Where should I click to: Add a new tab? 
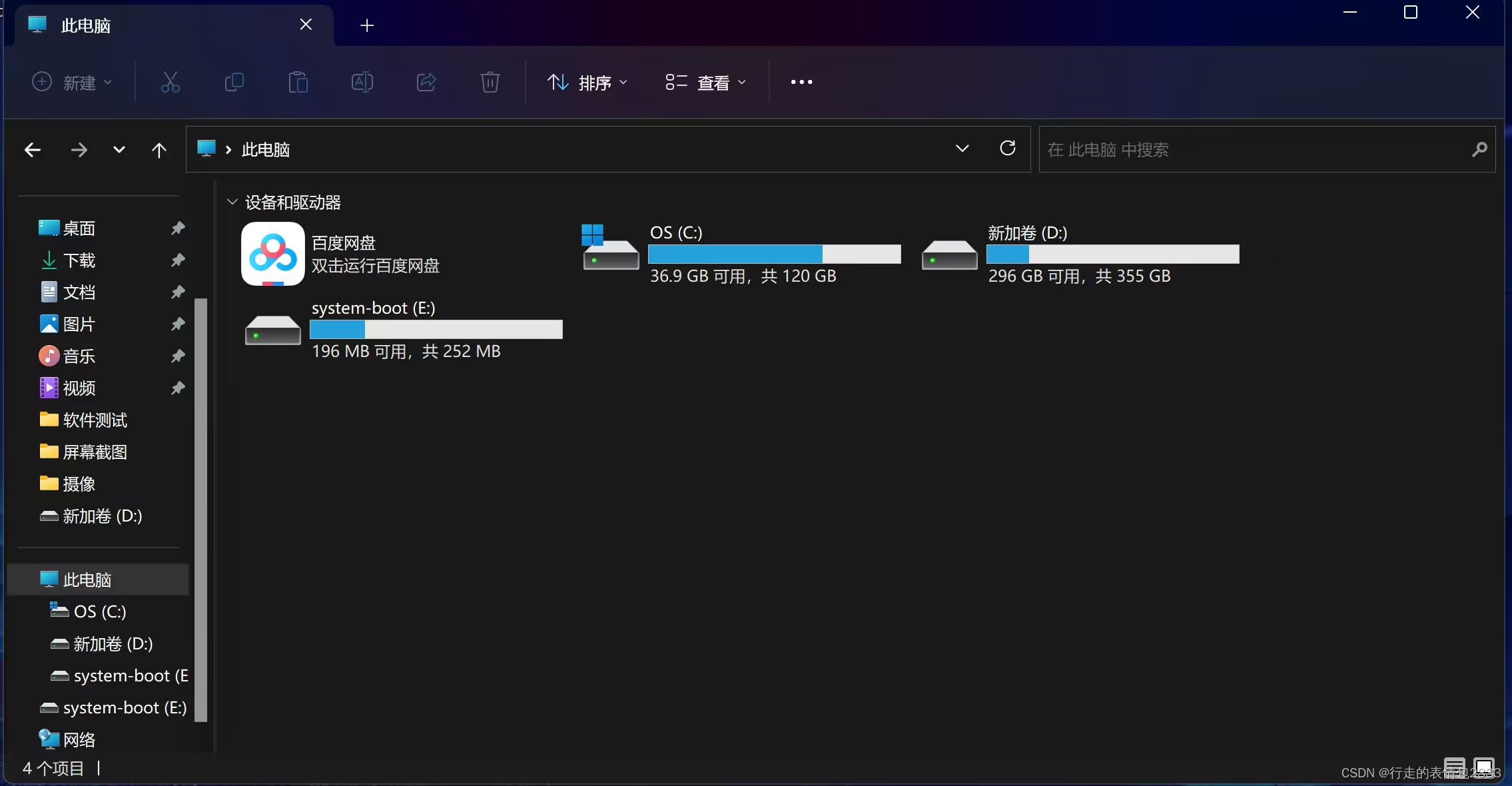coord(367,25)
